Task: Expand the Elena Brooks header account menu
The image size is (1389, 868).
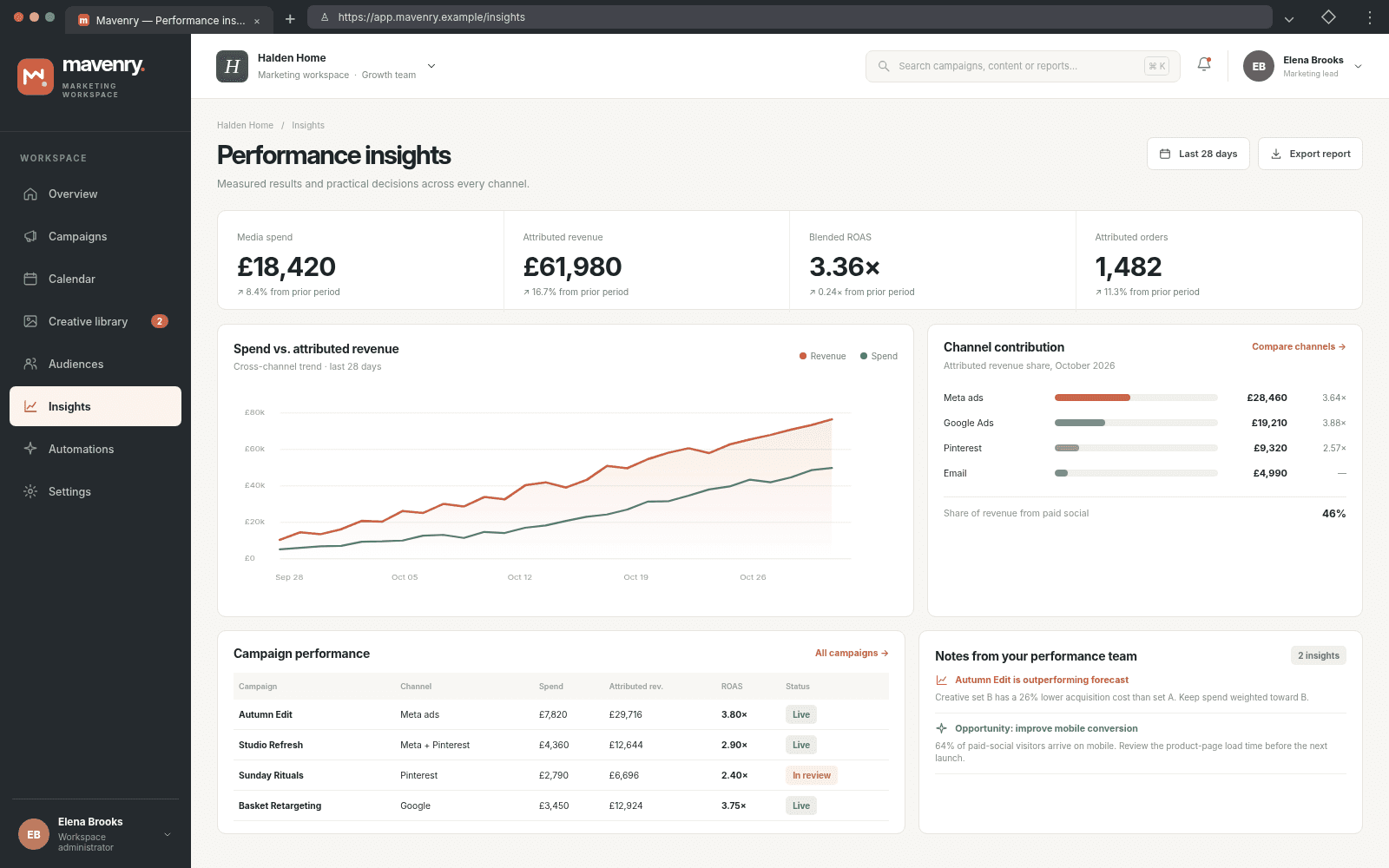Action: coord(1359,66)
